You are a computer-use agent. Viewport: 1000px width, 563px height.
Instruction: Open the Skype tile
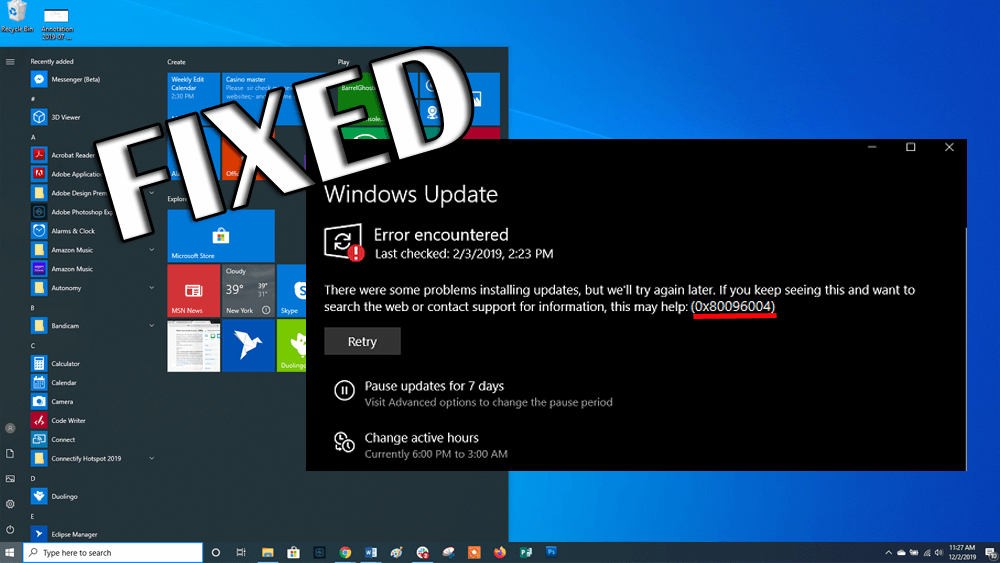291,291
